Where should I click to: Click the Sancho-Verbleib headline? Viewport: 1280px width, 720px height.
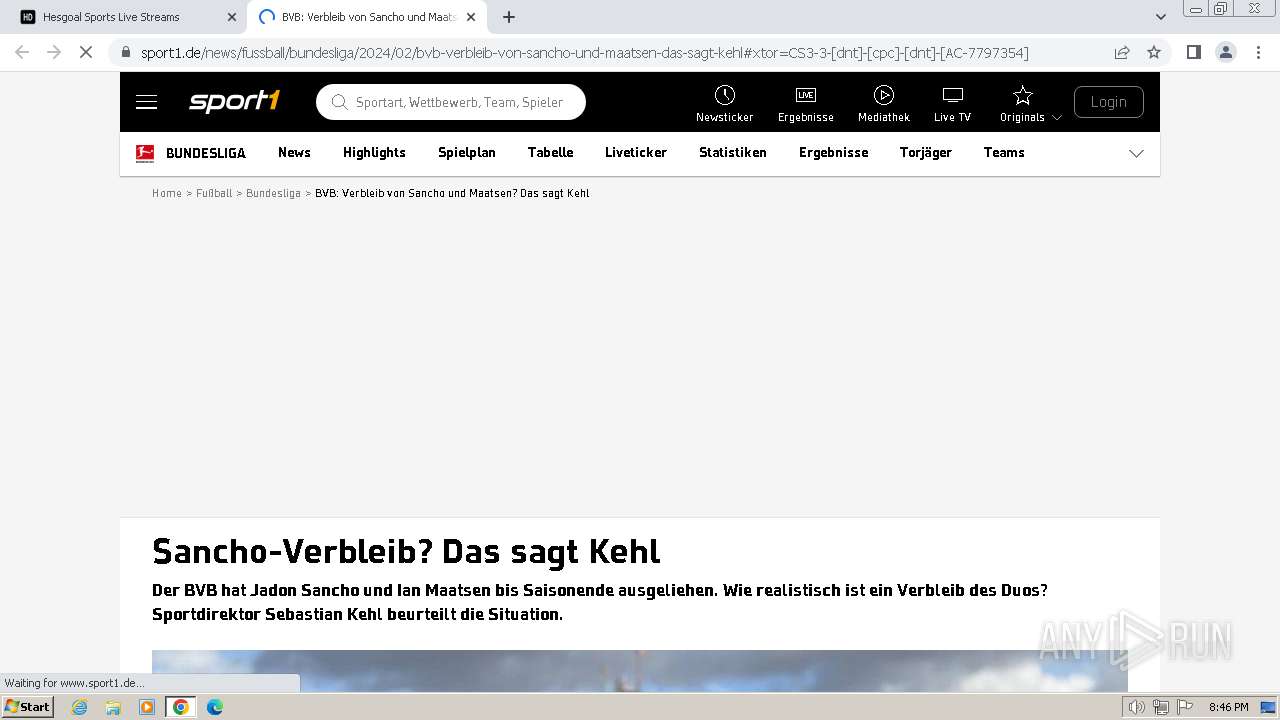coord(406,551)
